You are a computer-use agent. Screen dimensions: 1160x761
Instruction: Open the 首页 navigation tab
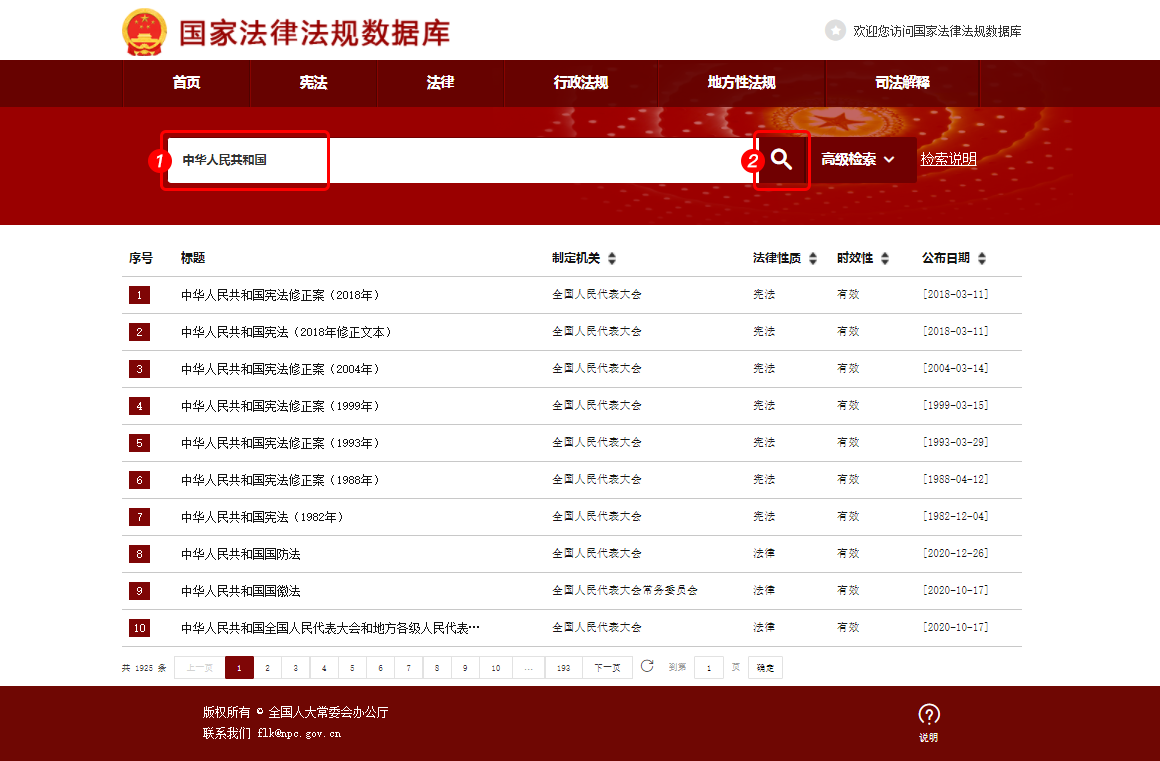186,83
